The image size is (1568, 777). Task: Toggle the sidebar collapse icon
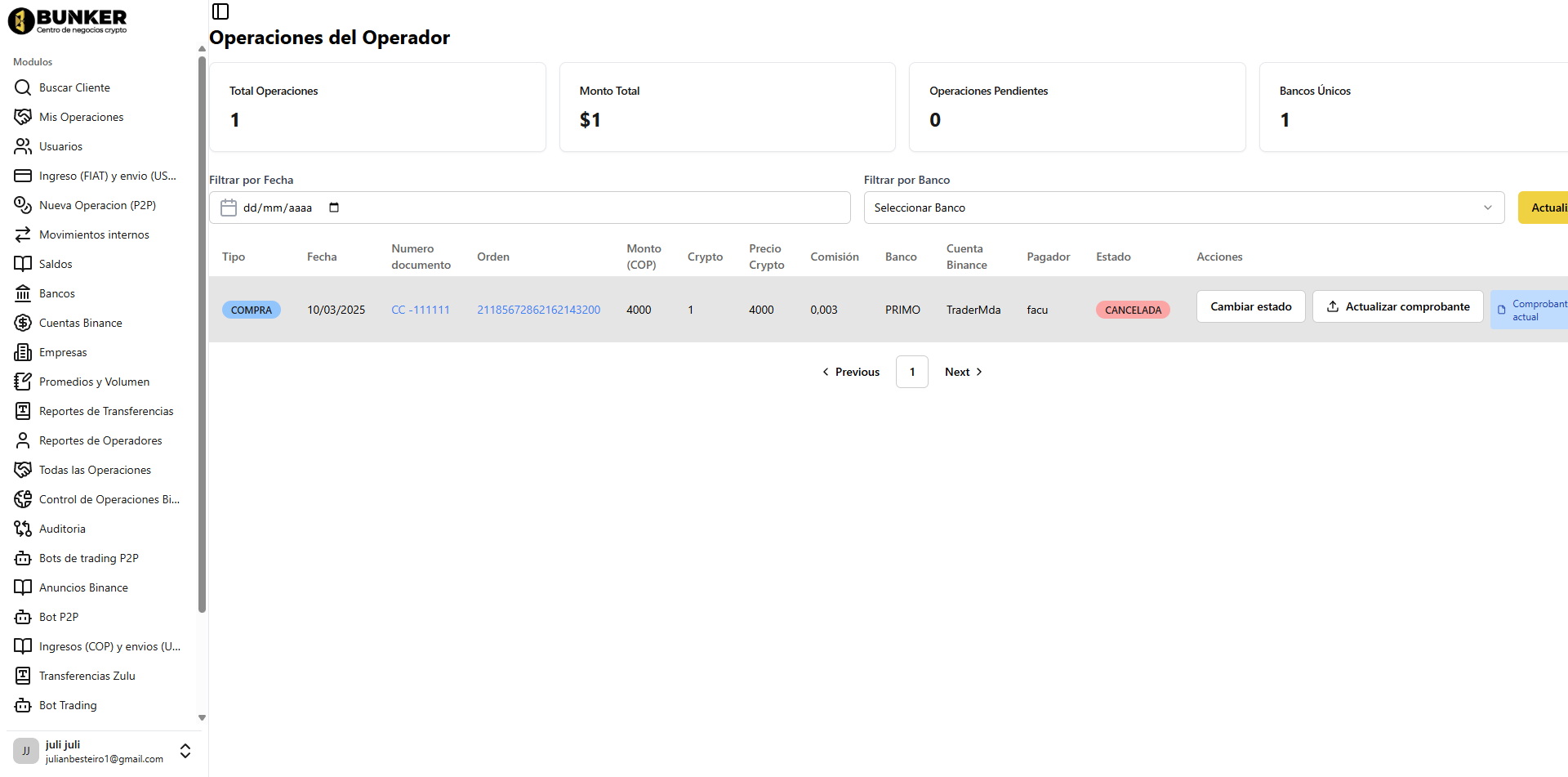[x=220, y=11]
